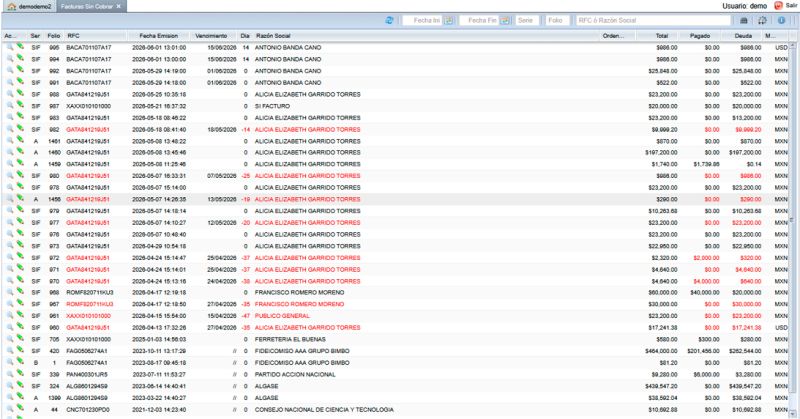This screenshot has width=800, height=419.
Task: Sort by the Razón Social column header
Action: tap(426, 36)
